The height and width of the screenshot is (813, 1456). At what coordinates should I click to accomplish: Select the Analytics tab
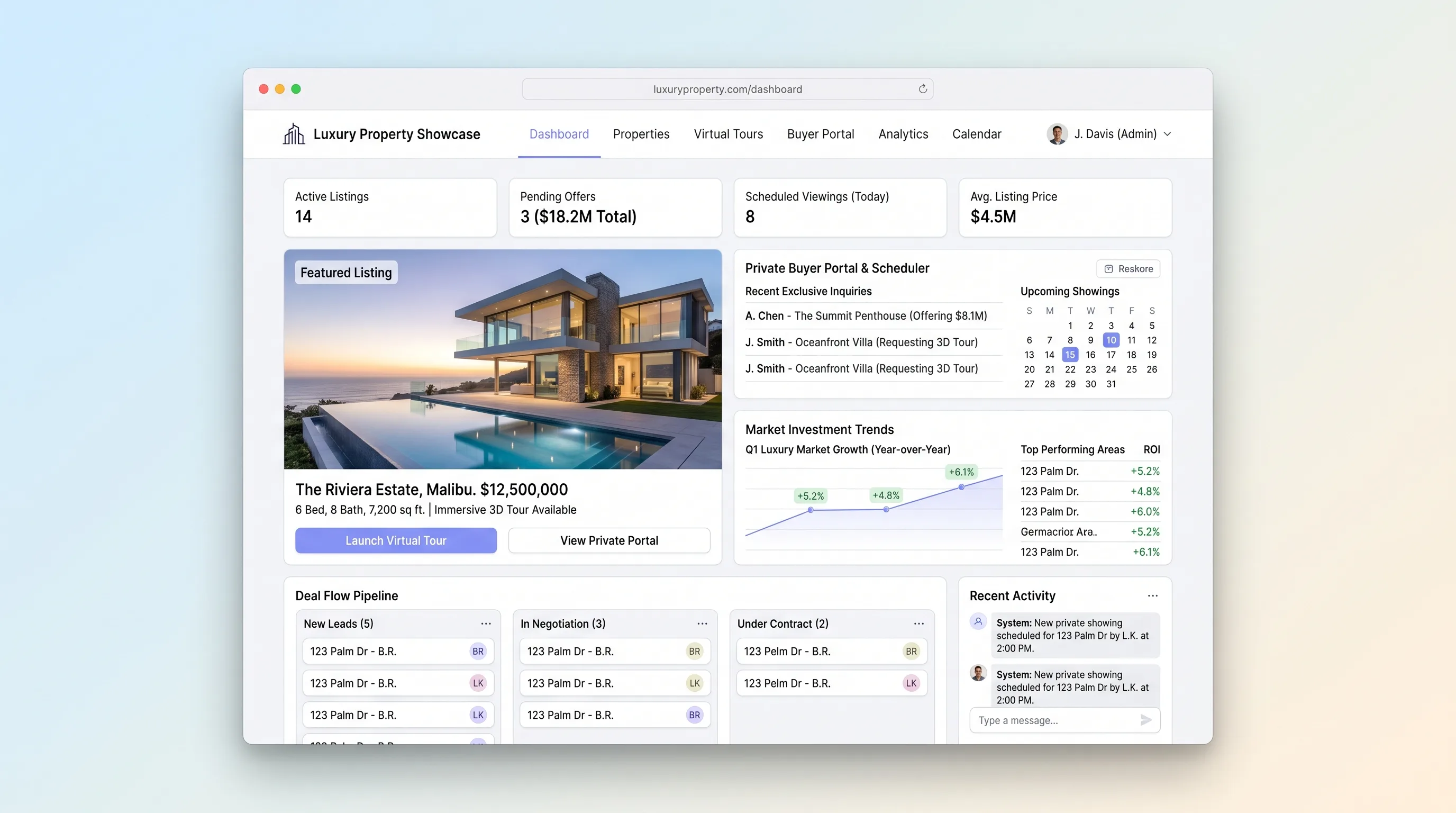point(903,134)
